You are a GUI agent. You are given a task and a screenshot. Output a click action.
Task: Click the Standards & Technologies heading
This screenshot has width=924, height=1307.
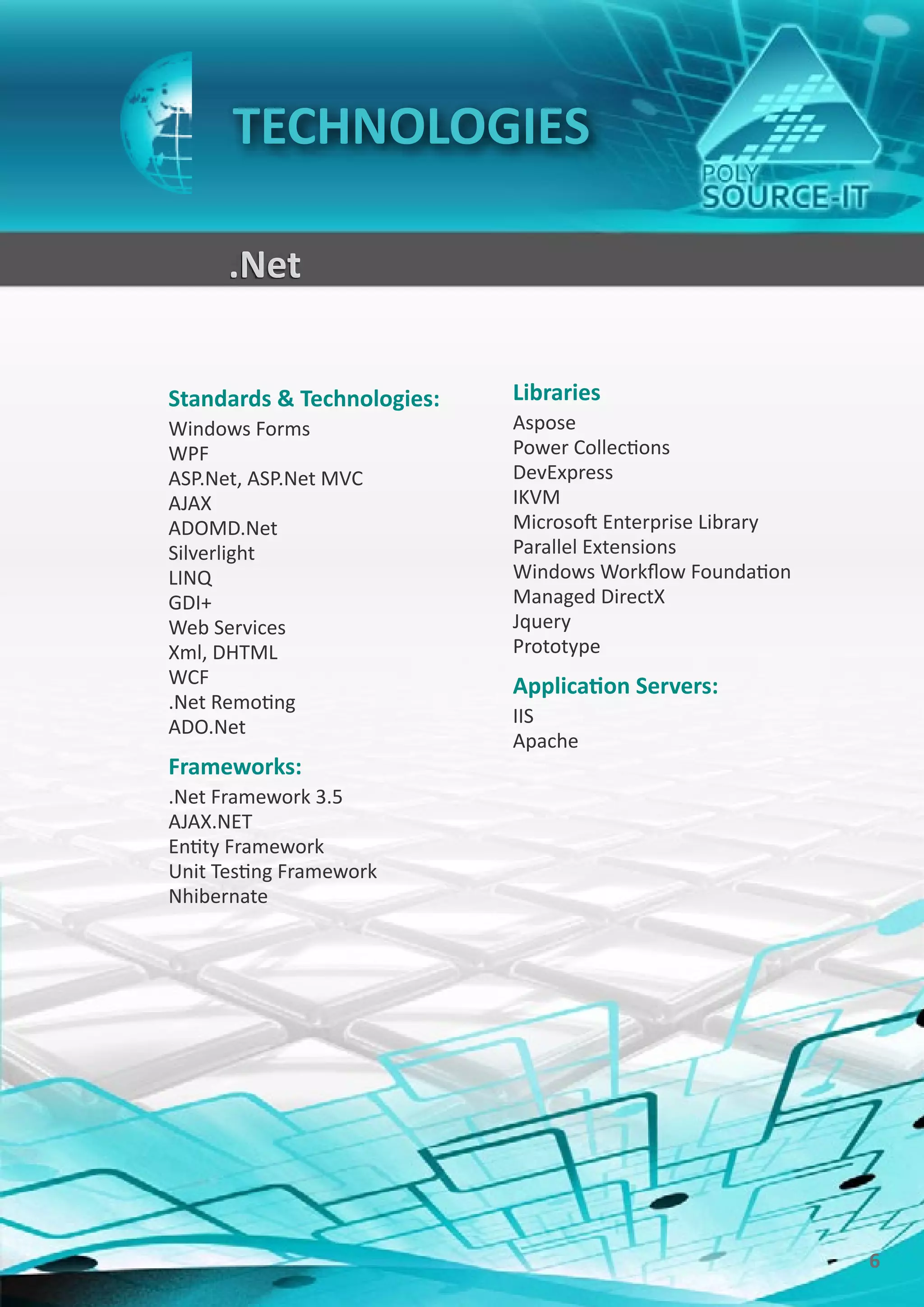coord(304,399)
